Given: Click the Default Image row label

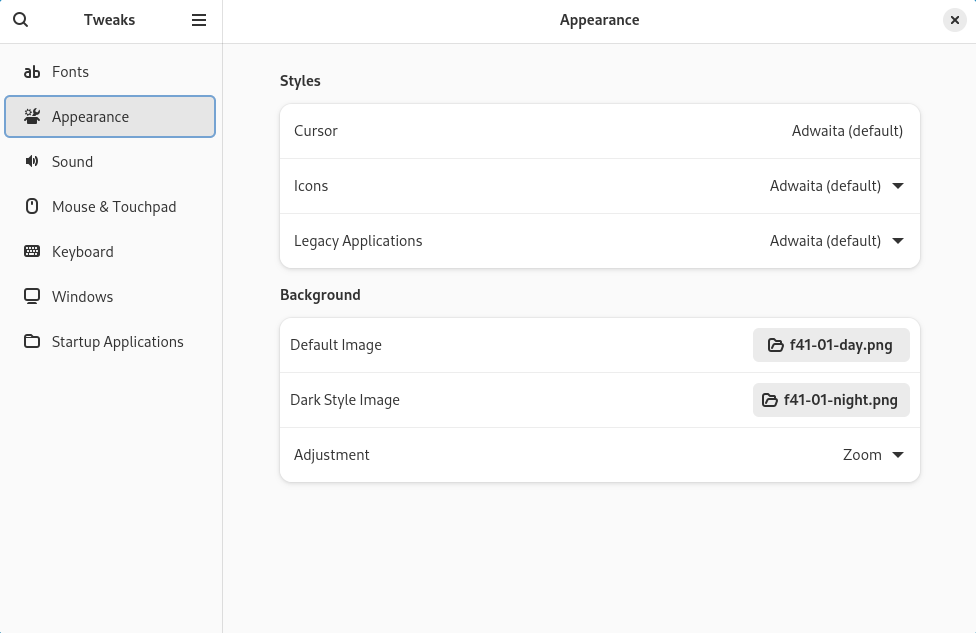Looking at the screenshot, I should (336, 345).
